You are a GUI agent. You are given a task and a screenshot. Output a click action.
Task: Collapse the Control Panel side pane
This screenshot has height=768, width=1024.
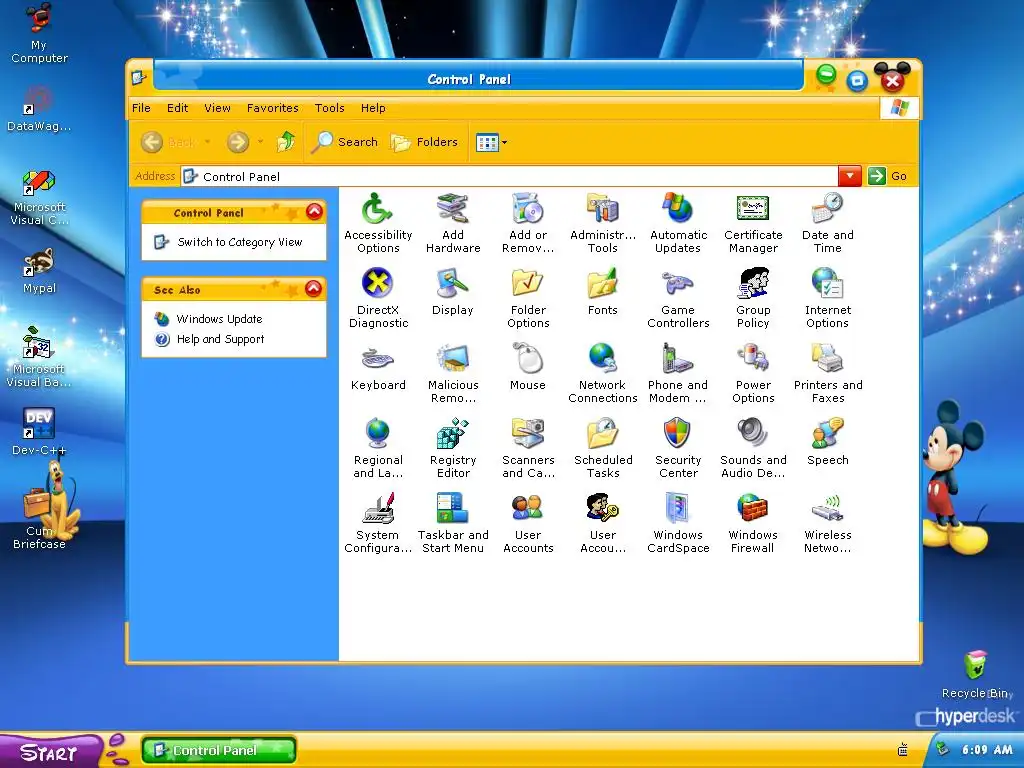314,212
